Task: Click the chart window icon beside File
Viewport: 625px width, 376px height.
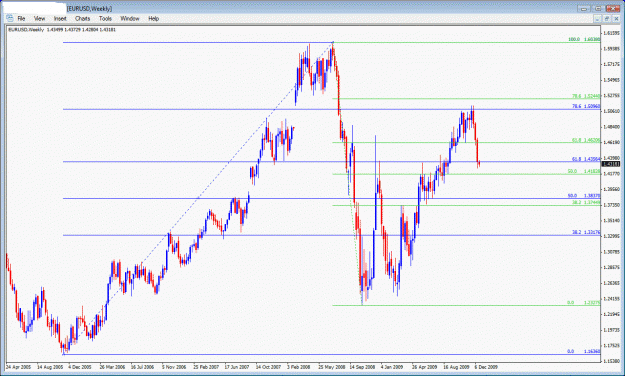Action: click(x=10, y=18)
